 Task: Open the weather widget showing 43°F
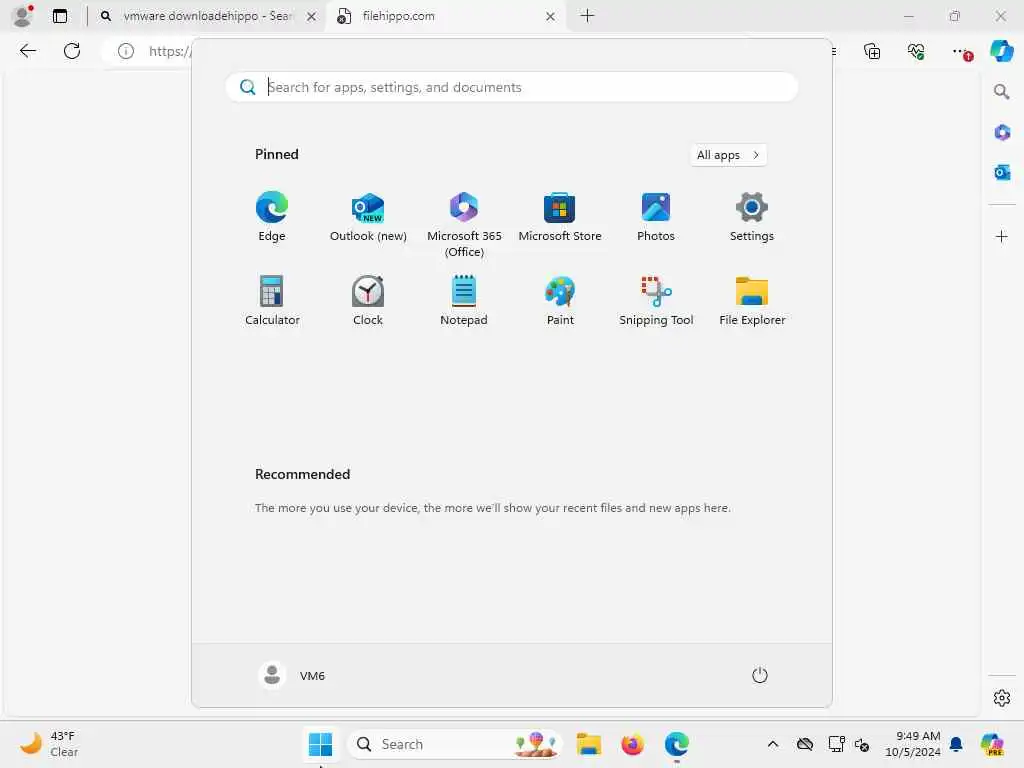[x=49, y=744]
